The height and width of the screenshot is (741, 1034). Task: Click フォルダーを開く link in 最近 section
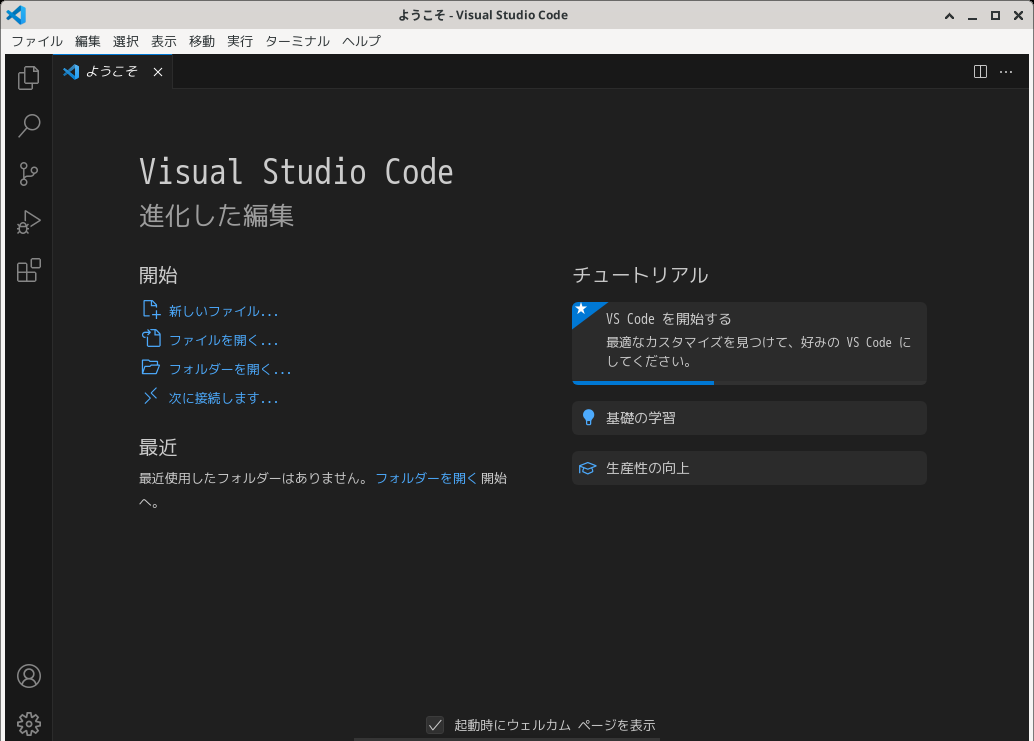(x=426, y=479)
